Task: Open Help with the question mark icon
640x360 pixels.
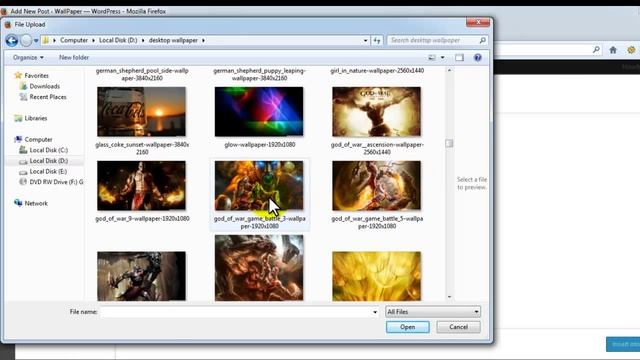Action: tap(478, 58)
